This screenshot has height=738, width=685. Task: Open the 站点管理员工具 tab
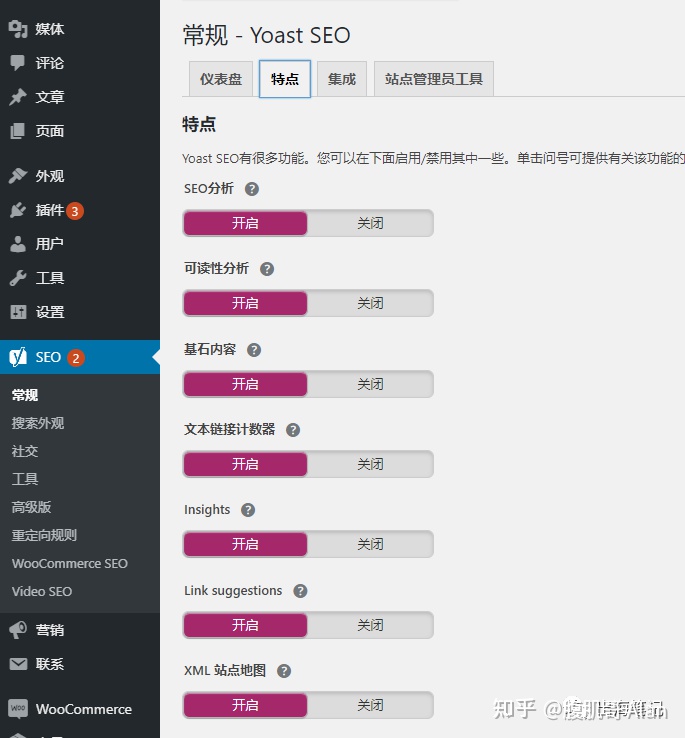point(434,79)
